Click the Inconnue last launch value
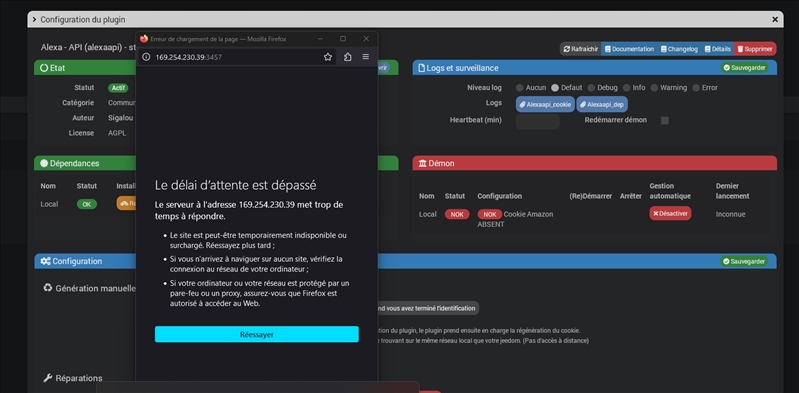Viewport: 799px width, 393px height. tap(730, 214)
